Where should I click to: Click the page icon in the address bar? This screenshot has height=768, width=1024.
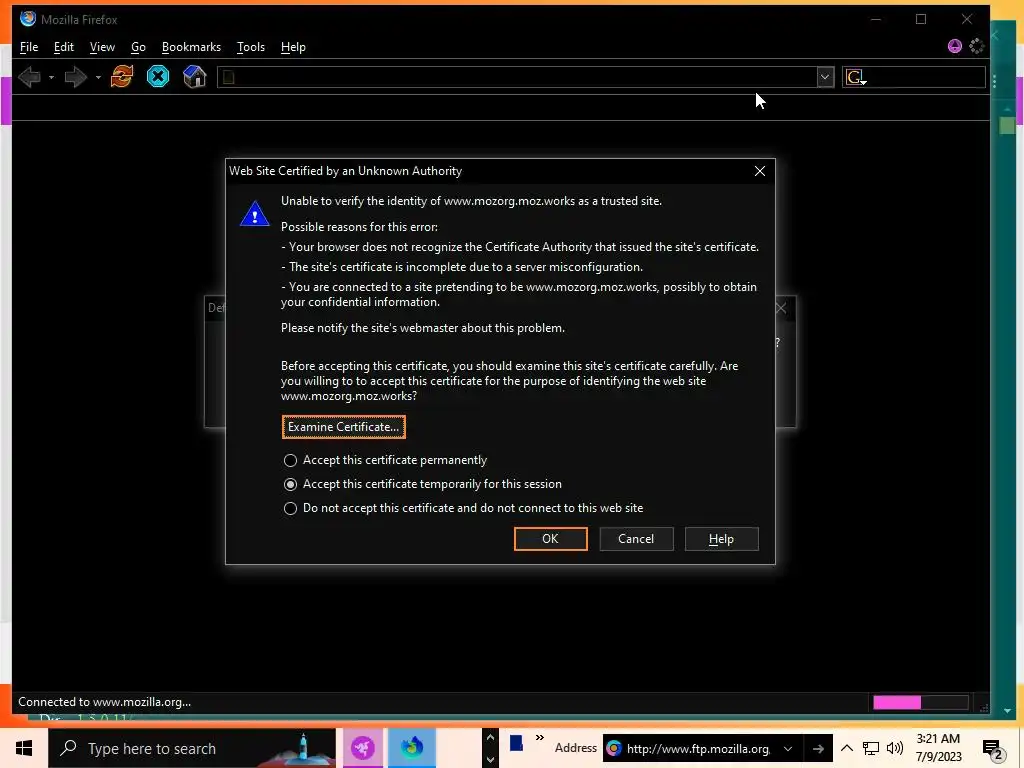pyautogui.click(x=229, y=77)
